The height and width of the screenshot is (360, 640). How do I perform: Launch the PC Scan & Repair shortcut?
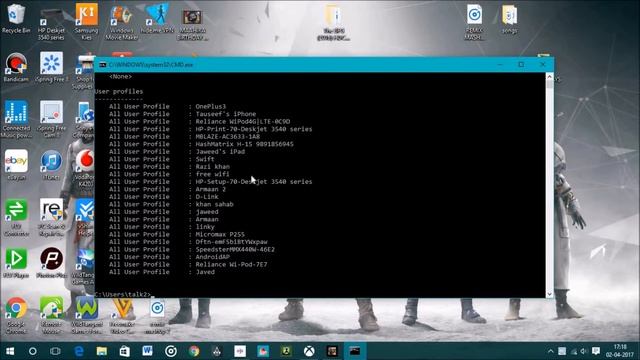point(51,217)
